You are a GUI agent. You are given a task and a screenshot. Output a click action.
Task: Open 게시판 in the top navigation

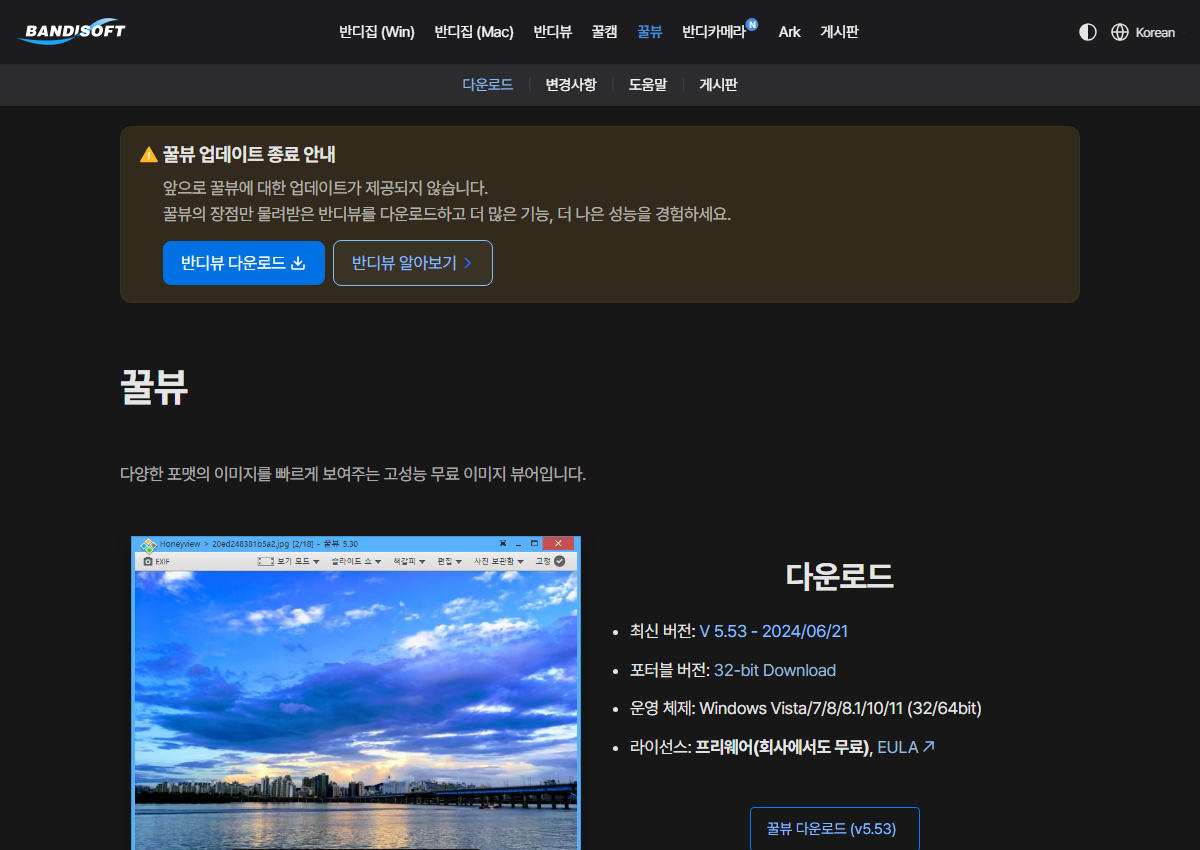839,32
